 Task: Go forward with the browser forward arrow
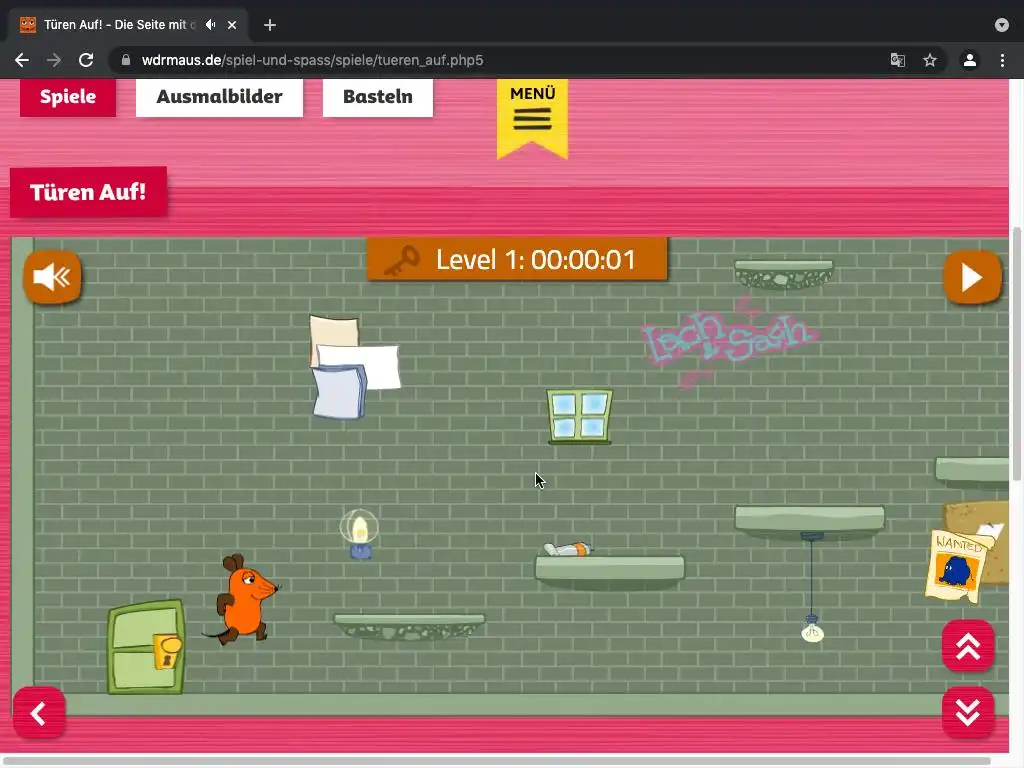point(54,60)
